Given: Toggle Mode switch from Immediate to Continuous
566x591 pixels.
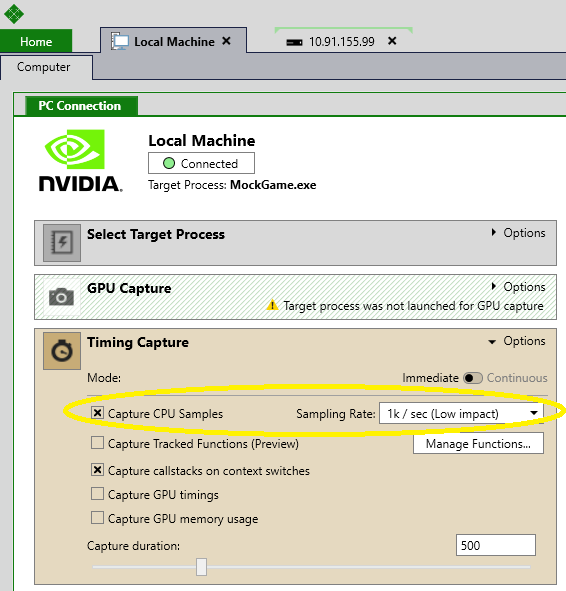Looking at the screenshot, I should [x=473, y=378].
